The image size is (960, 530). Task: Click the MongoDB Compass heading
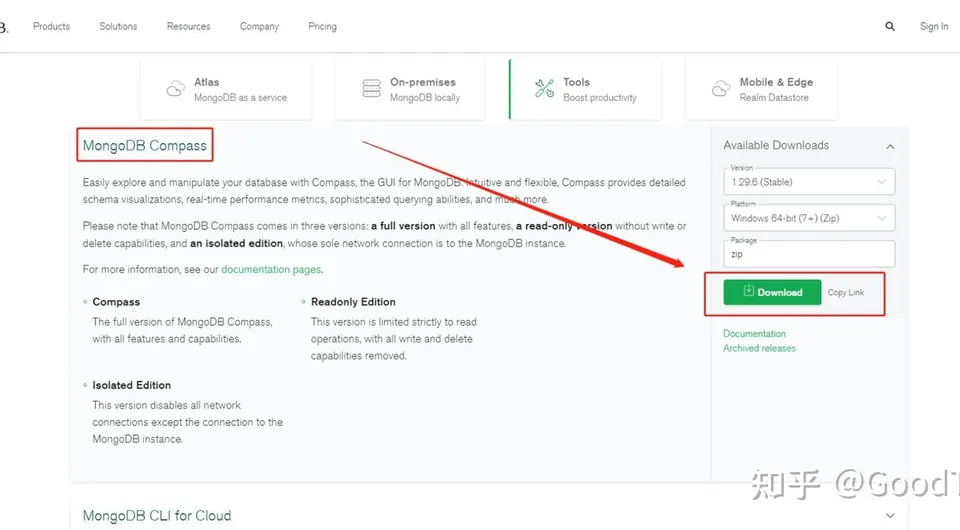pyautogui.click(x=144, y=146)
